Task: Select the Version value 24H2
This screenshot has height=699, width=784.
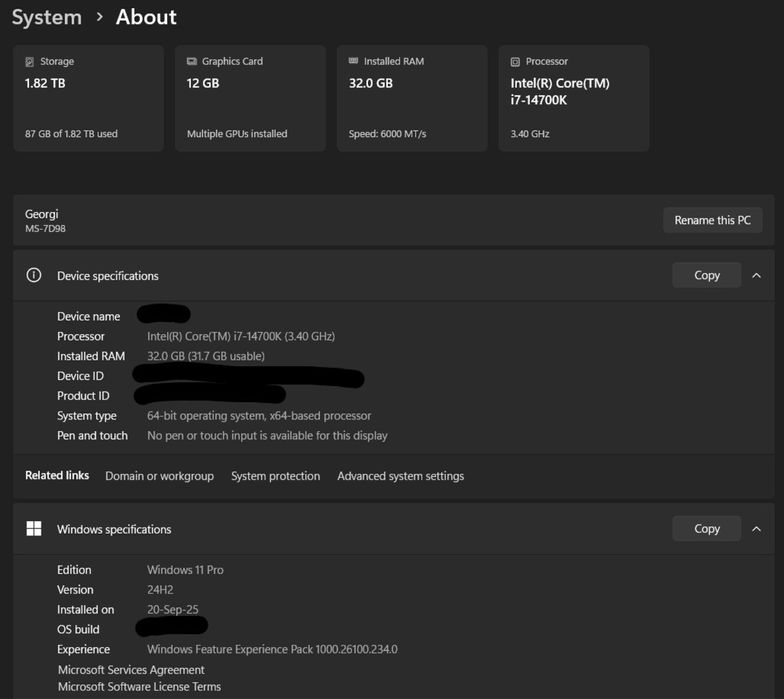Action: [x=160, y=590]
